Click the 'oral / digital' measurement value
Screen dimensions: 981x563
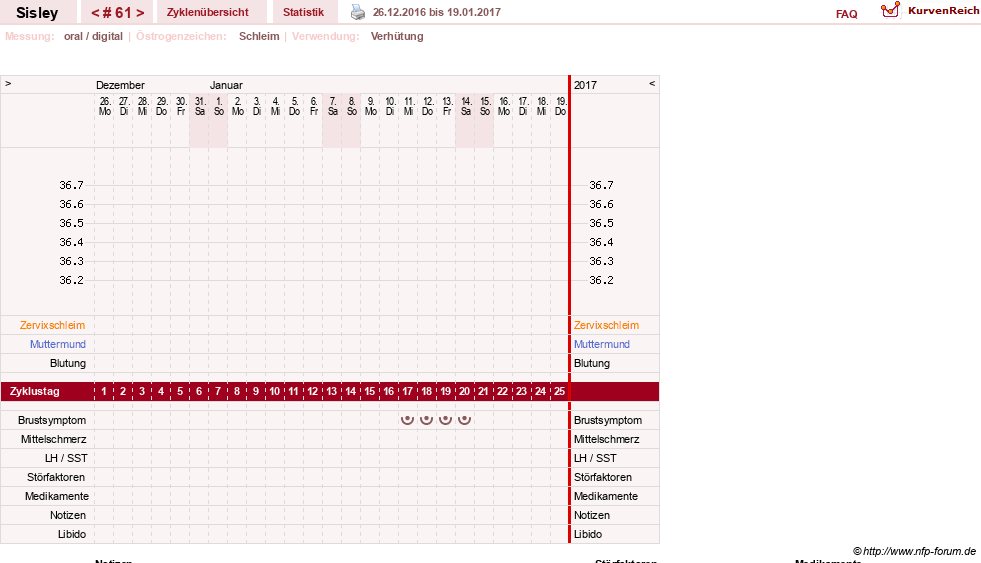click(93, 36)
